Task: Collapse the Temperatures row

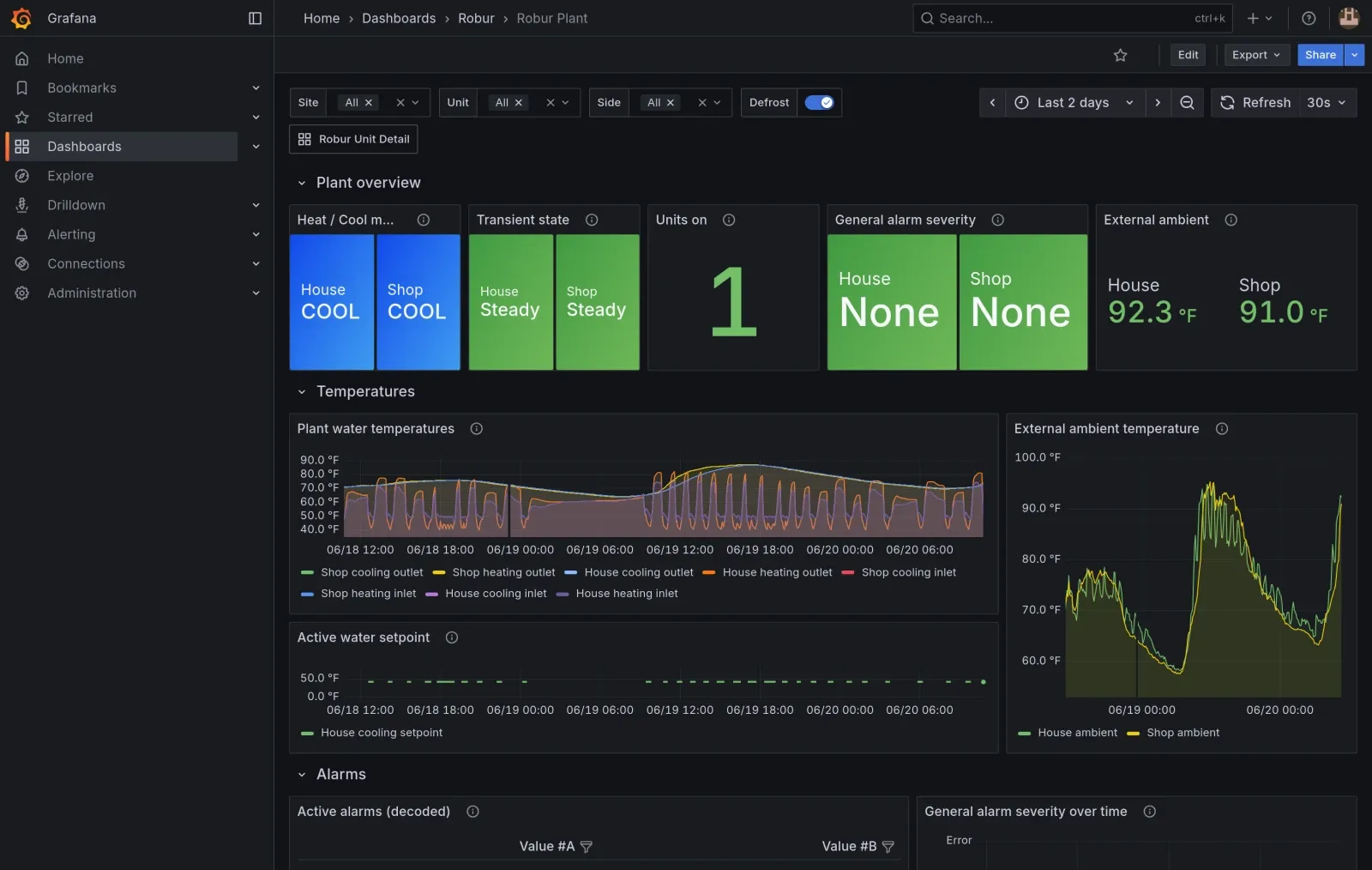Action: click(x=302, y=391)
